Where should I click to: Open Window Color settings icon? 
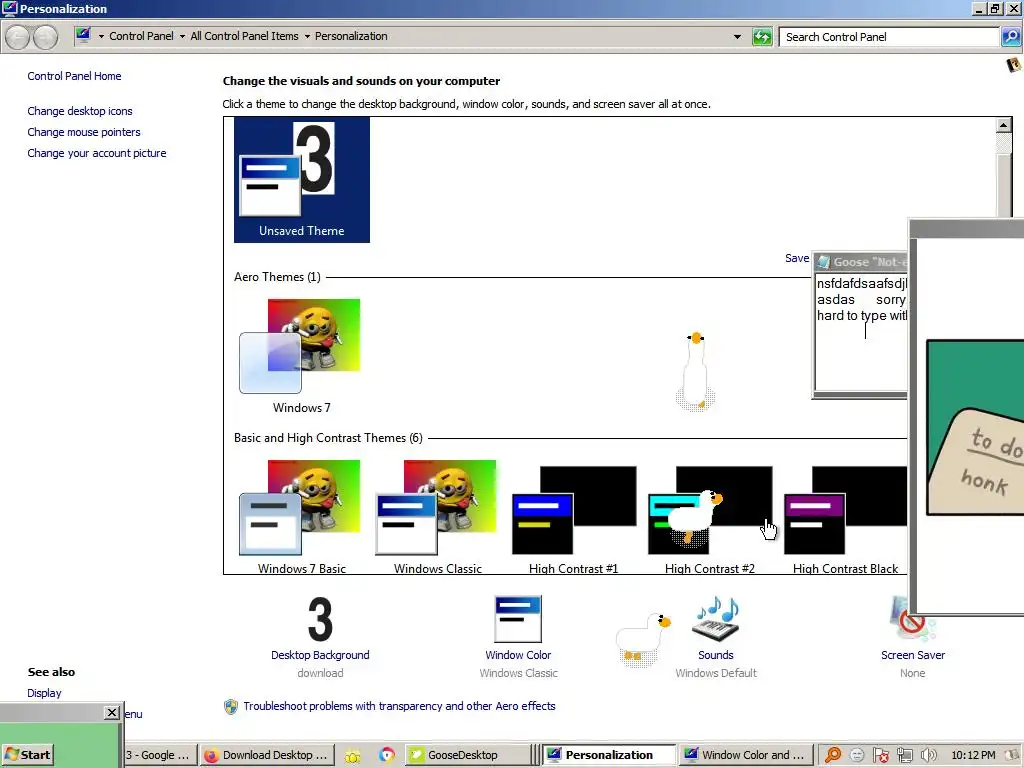click(518, 619)
